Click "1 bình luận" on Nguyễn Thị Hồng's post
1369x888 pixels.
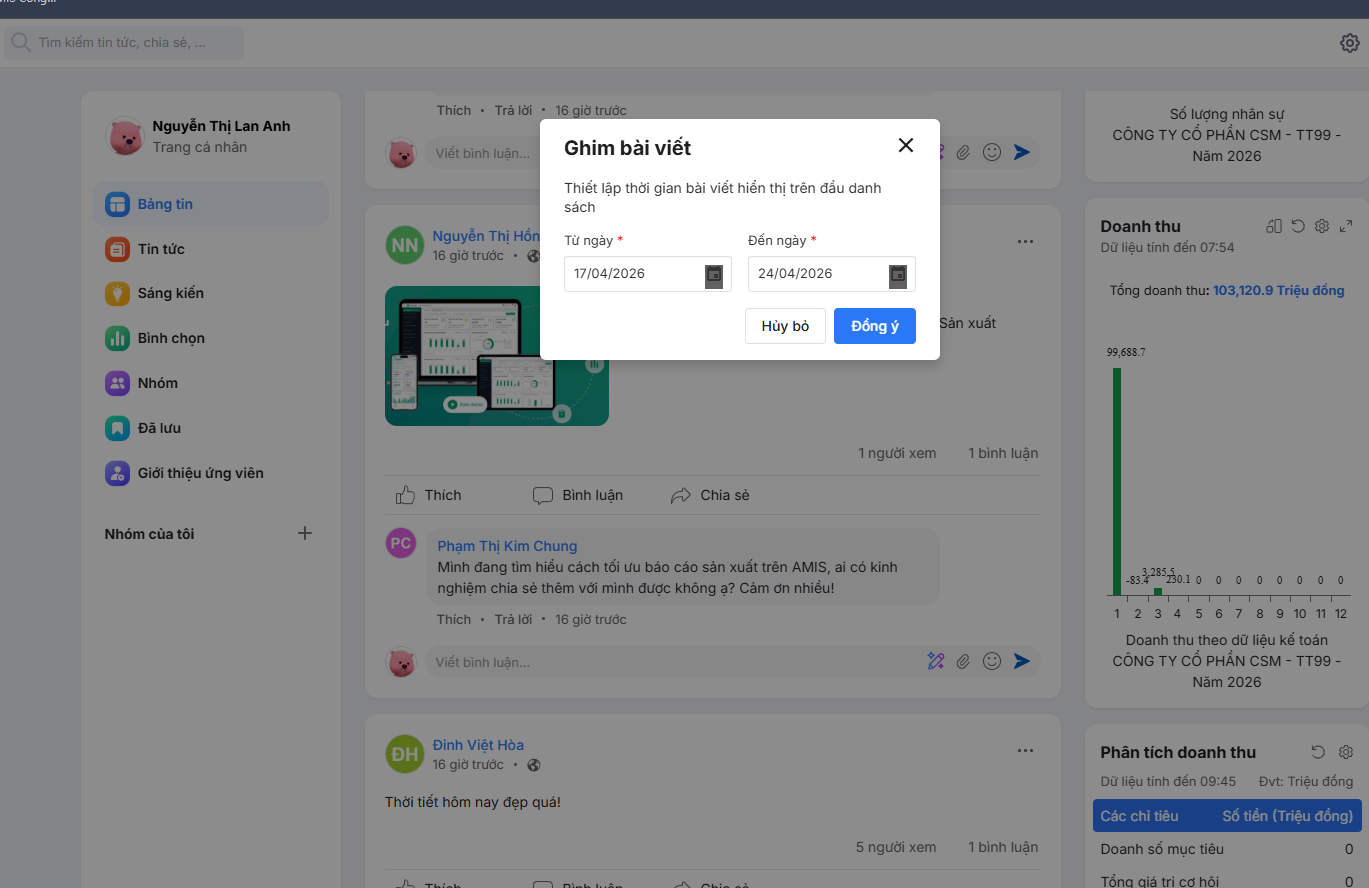(x=1003, y=453)
